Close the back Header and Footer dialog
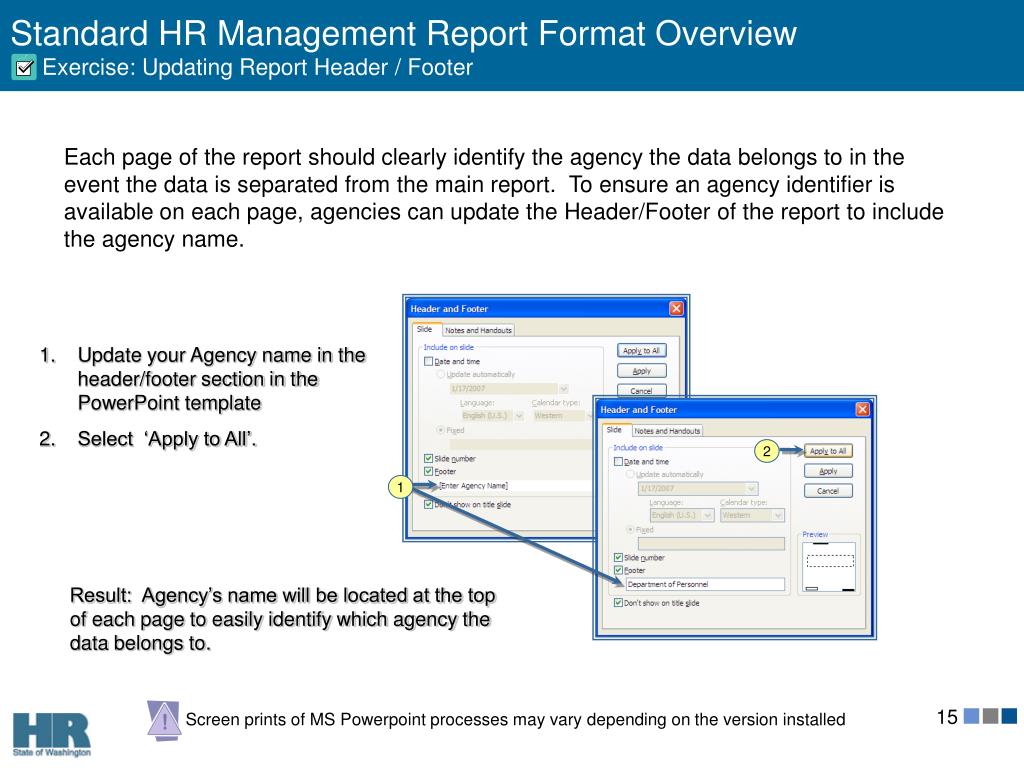 pos(676,308)
